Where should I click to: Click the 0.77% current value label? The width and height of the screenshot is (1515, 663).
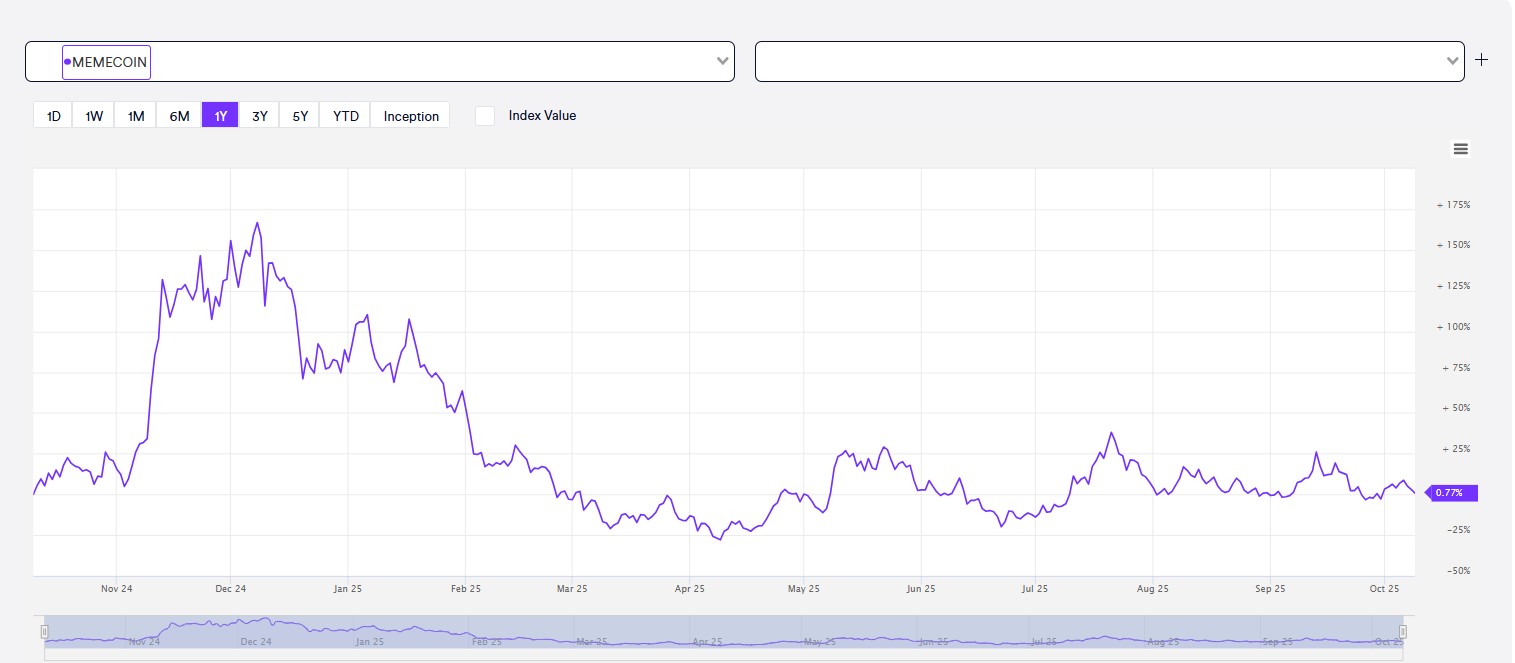pos(1451,493)
